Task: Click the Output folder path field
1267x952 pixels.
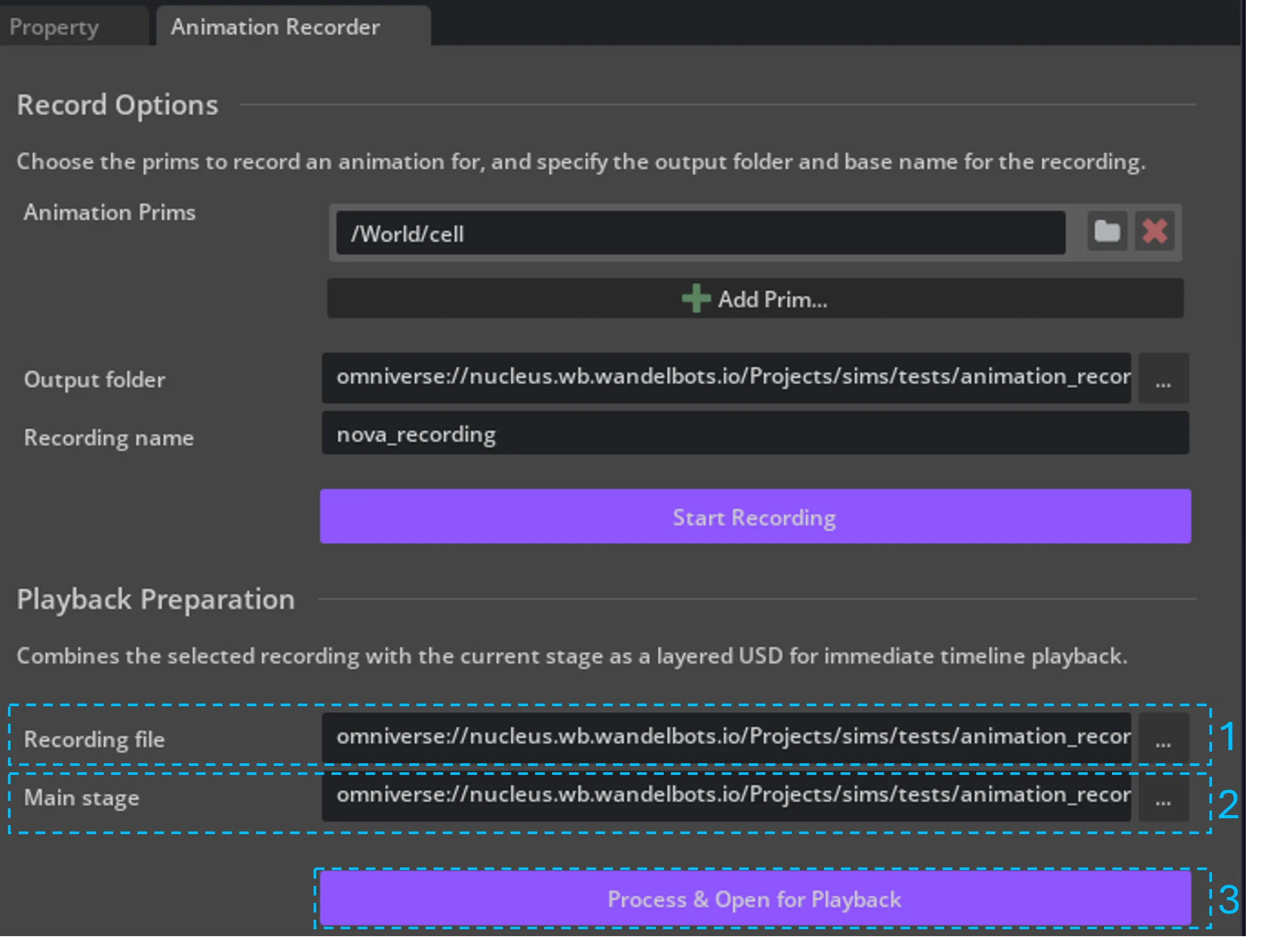Action: coord(726,378)
